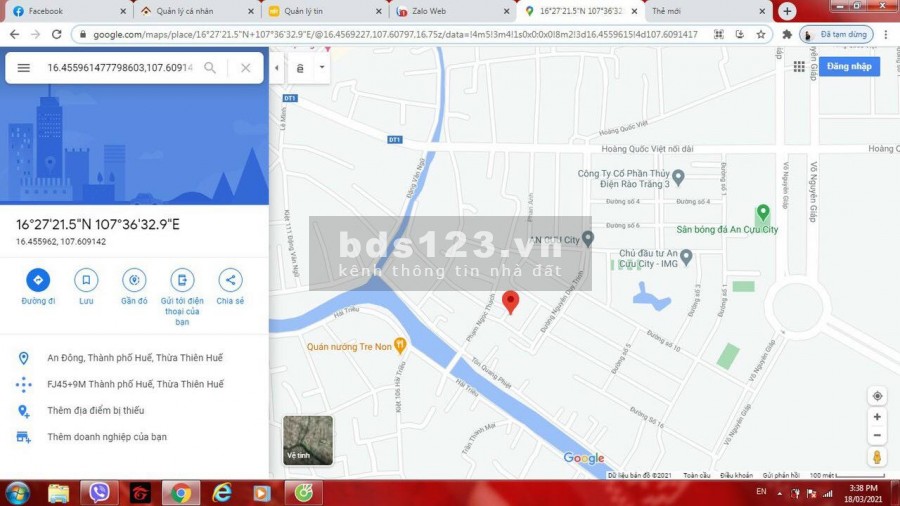Viewport: 900px width, 506px height.
Task: Switch to Vệ tinh satellite view thumbnail
Action: (308, 440)
